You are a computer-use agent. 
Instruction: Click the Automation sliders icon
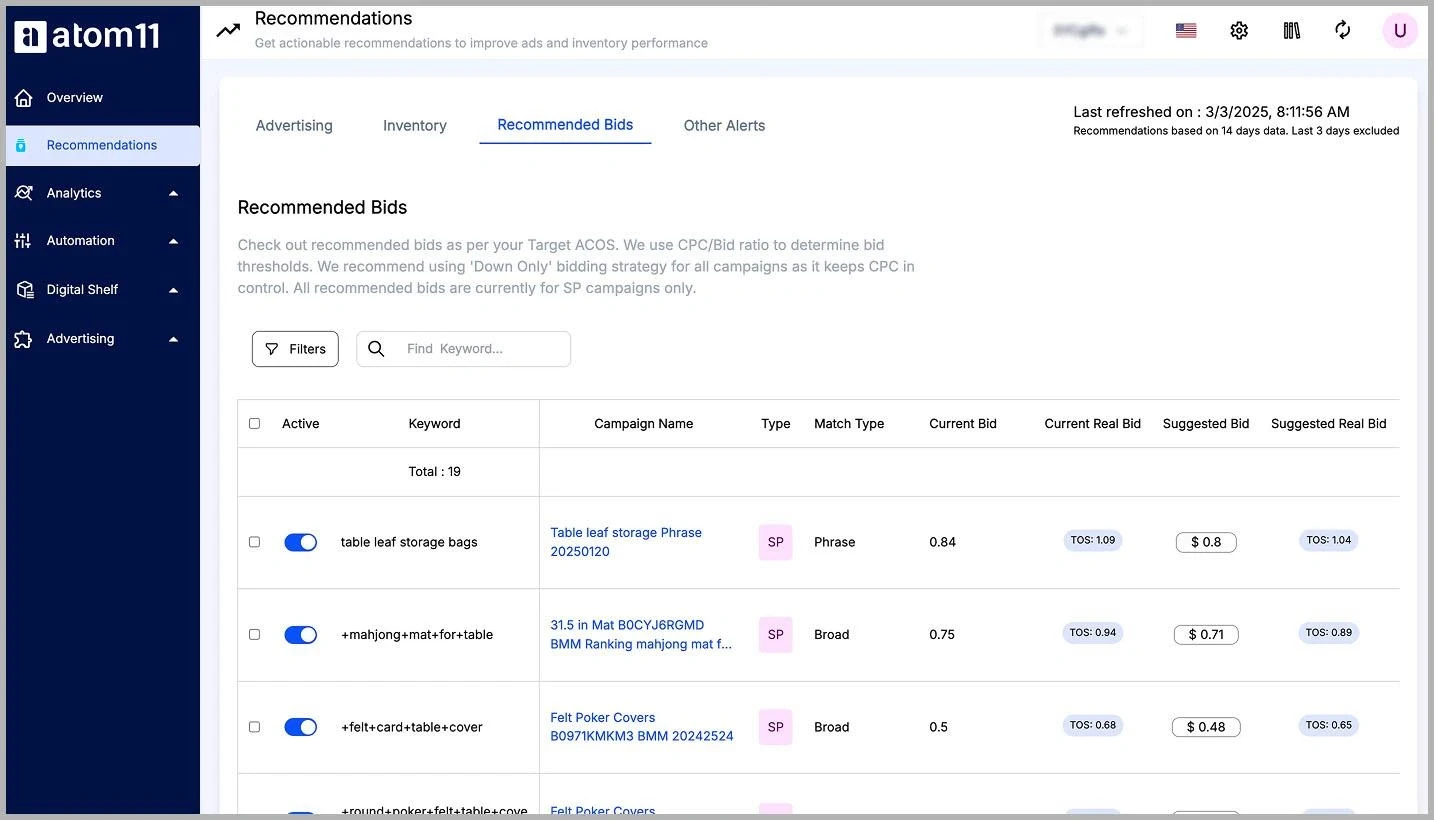click(23, 241)
